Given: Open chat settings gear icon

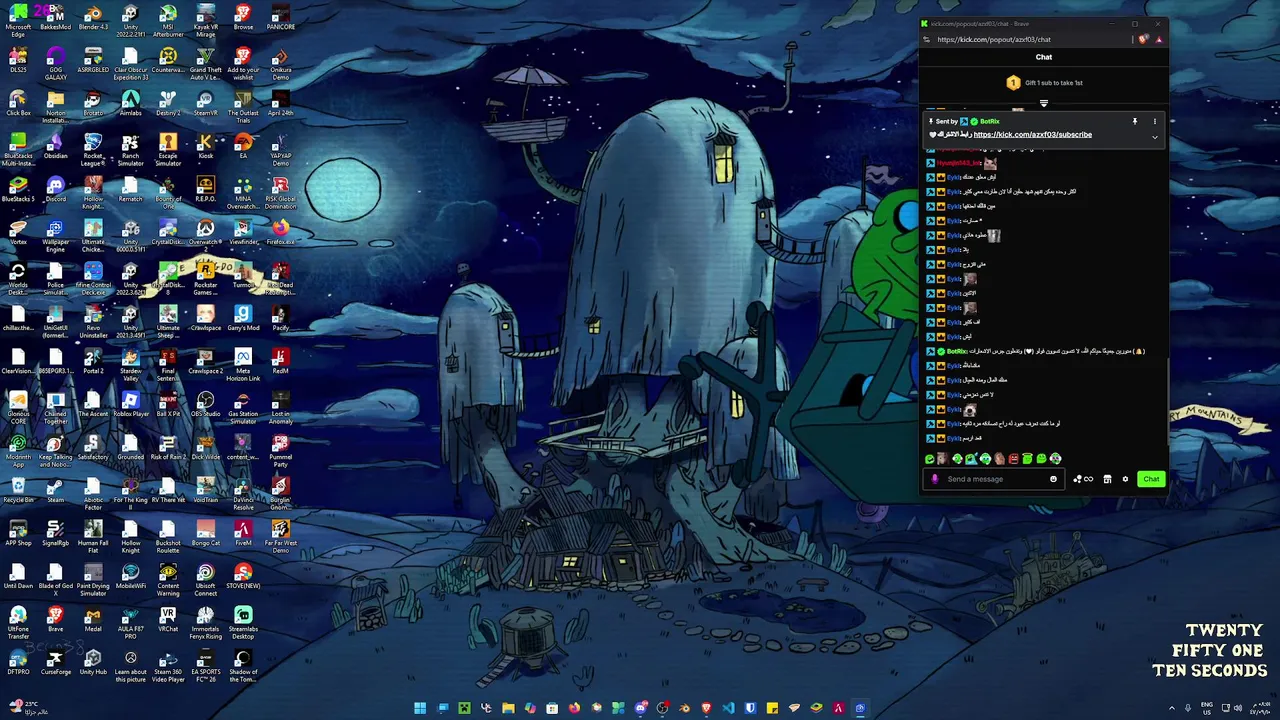Looking at the screenshot, I should click(1125, 479).
